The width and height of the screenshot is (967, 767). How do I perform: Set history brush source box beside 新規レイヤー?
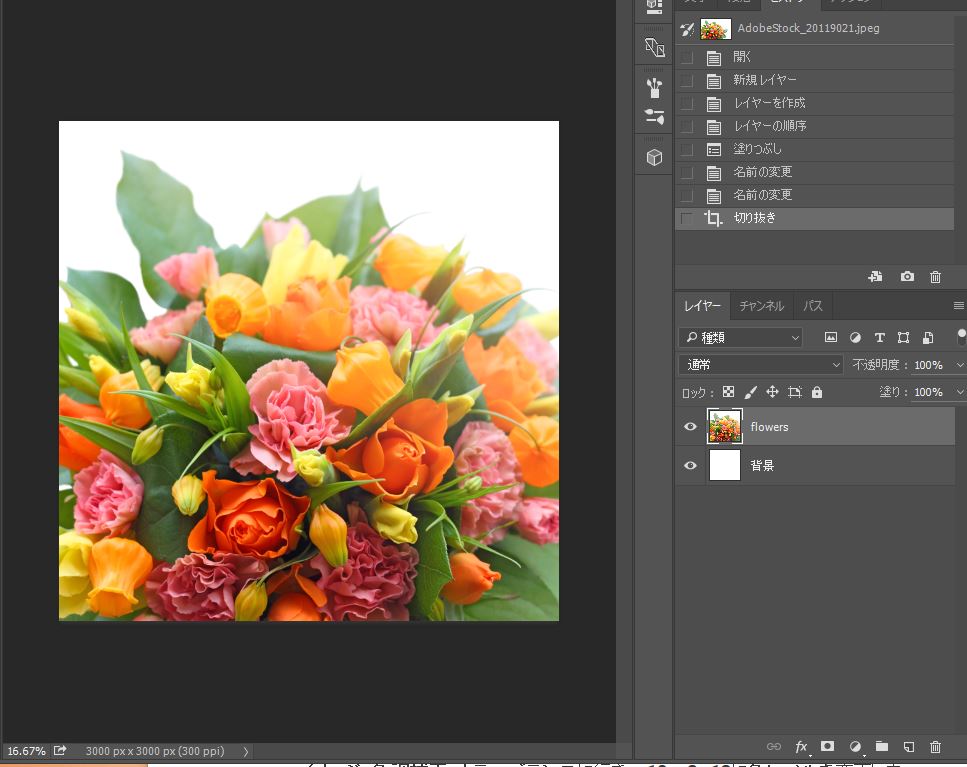click(x=687, y=80)
